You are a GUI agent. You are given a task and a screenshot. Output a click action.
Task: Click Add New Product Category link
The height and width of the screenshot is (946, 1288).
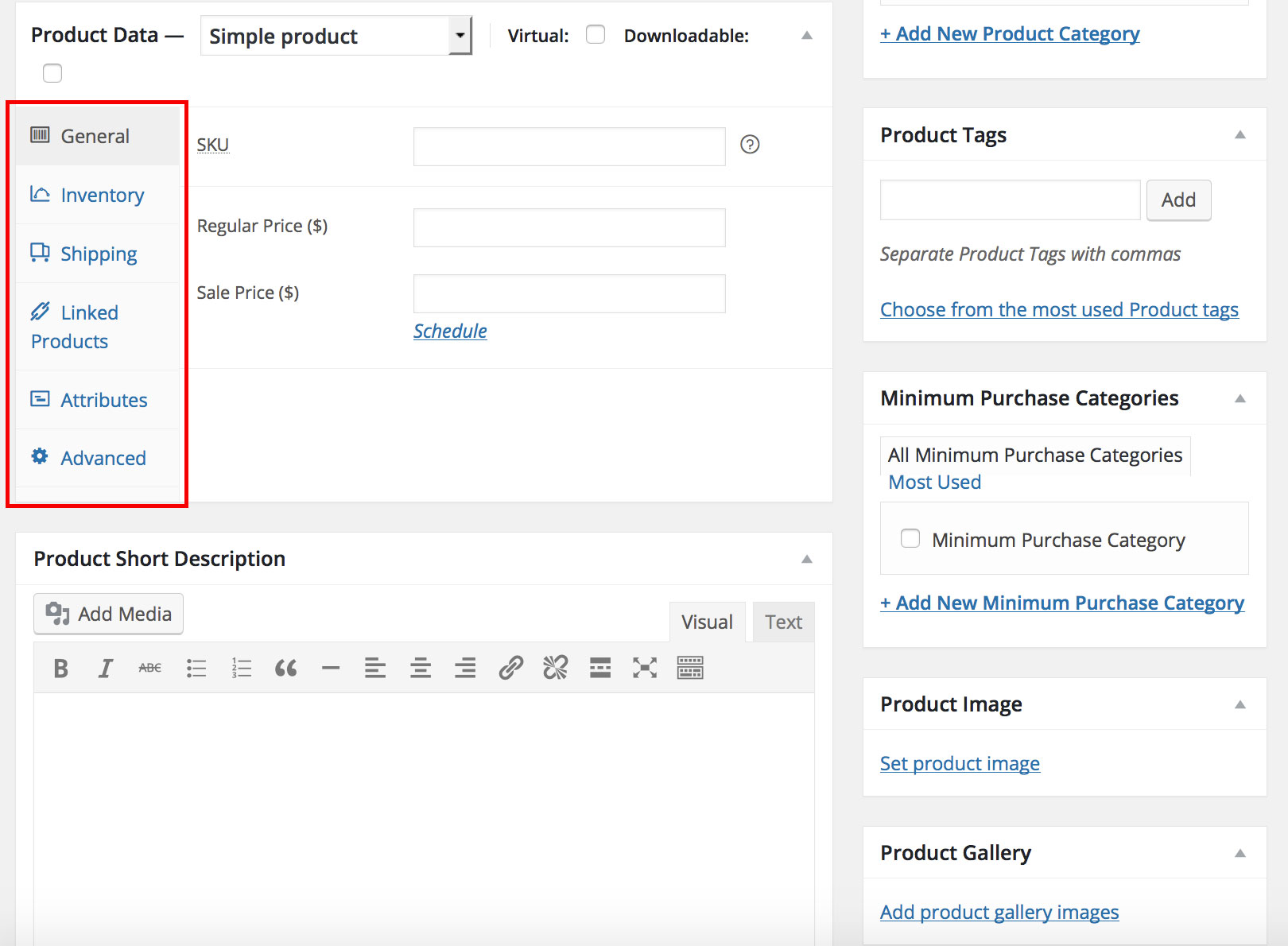point(1010,33)
